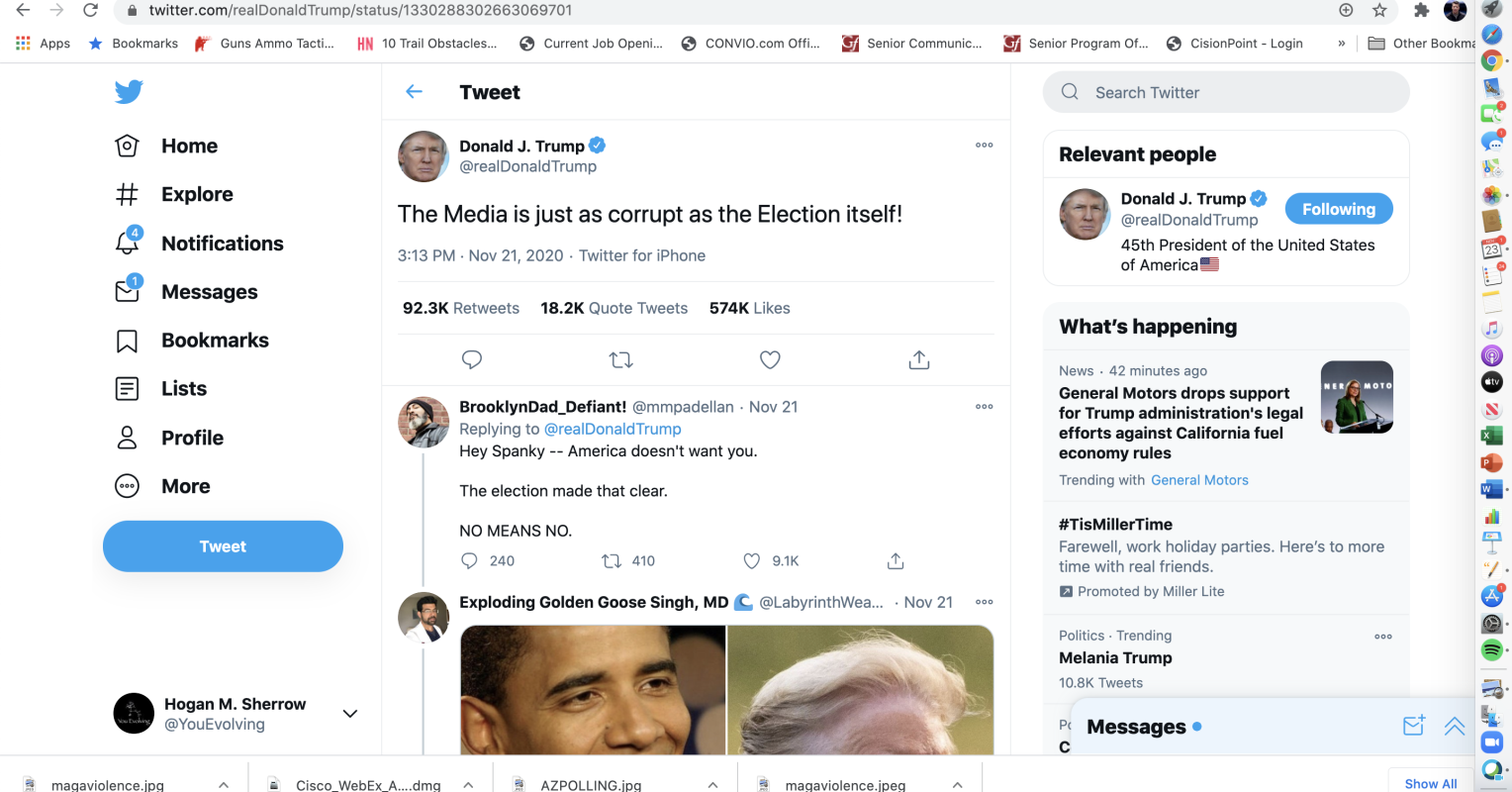Open Bookmarks in left navigation
The height and width of the screenshot is (792, 1512).
pos(215,341)
